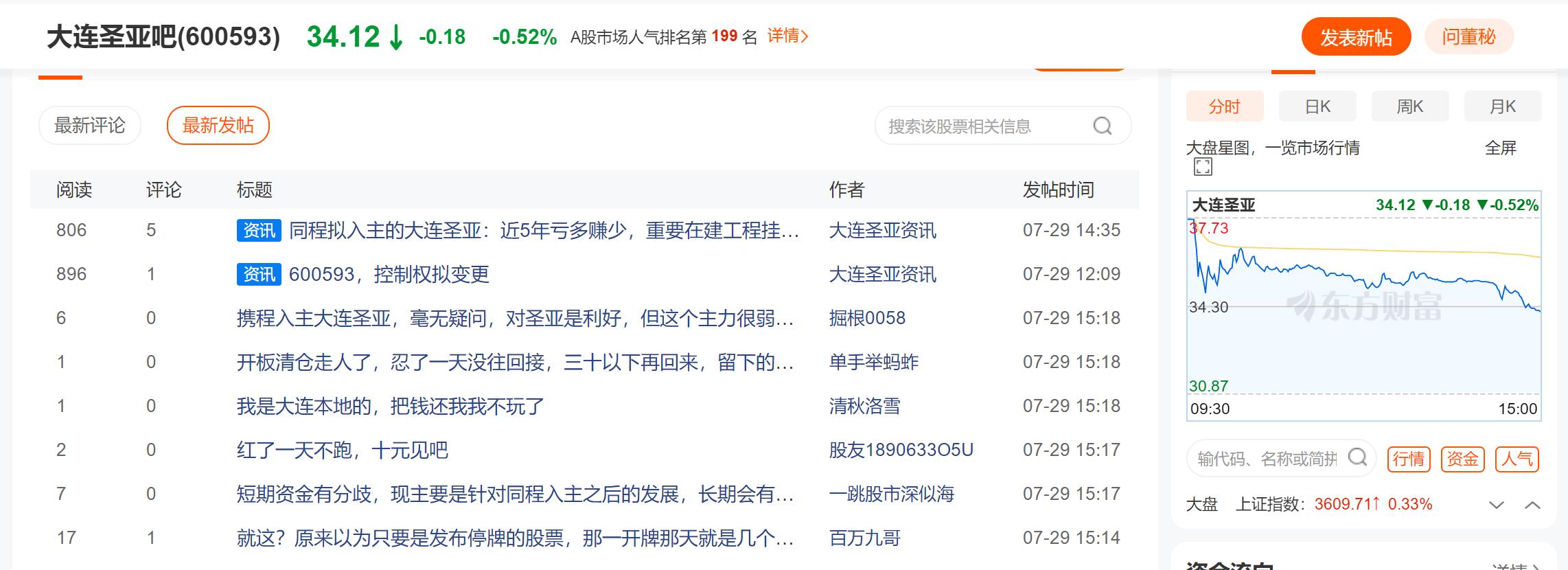Click the 人气 button
Image resolution: width=1568 pixels, height=570 pixels.
[1517, 459]
